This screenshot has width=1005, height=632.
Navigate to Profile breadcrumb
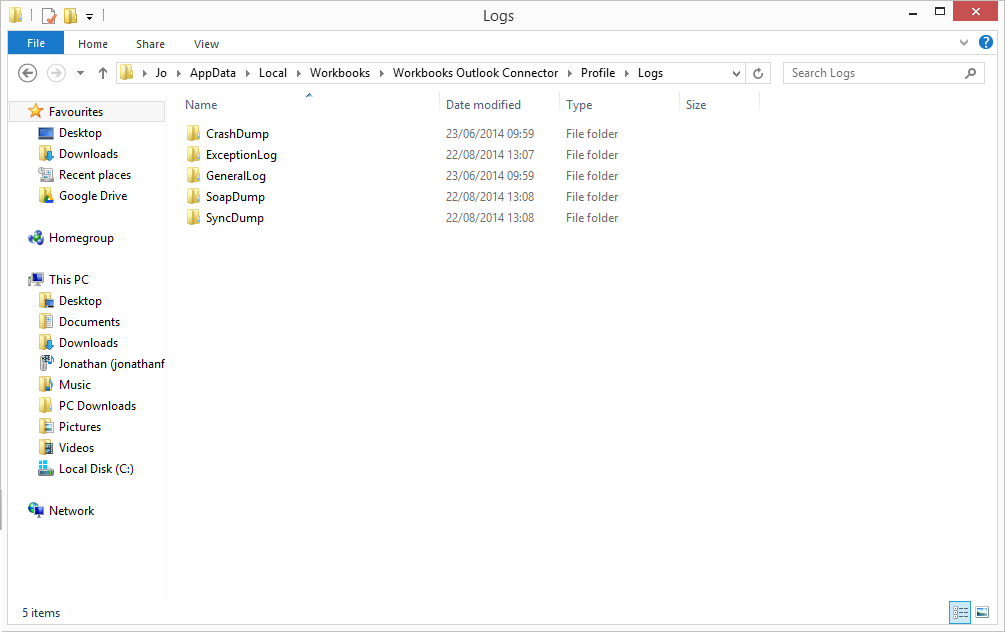point(598,73)
